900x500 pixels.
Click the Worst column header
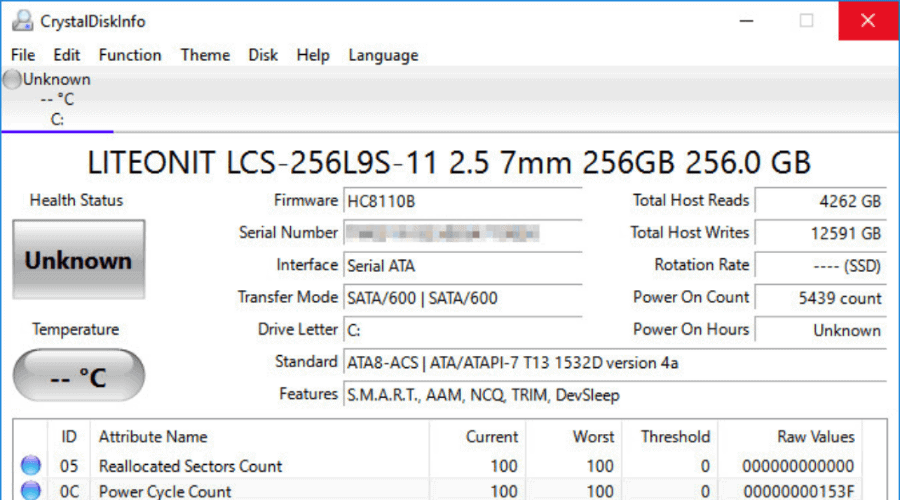(x=573, y=437)
